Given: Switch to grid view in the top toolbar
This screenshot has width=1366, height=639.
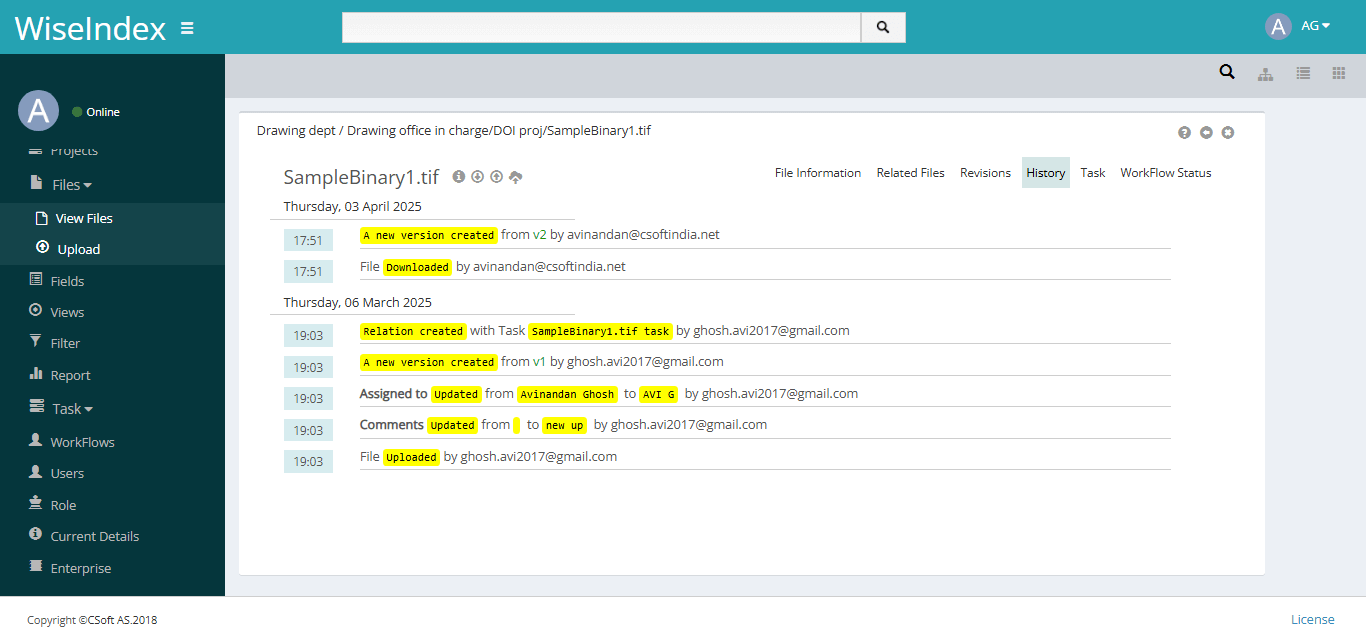Looking at the screenshot, I should 1339,72.
